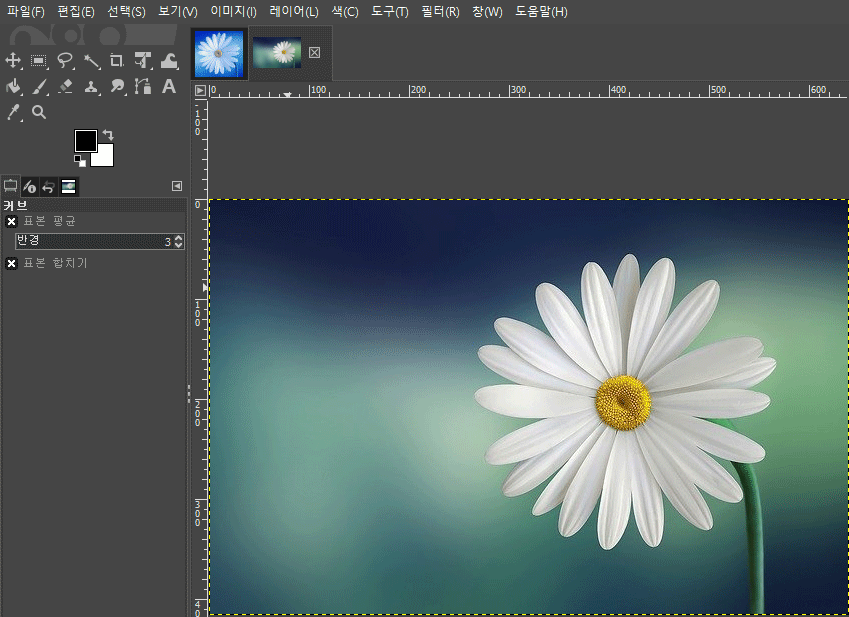Select the Move tool
This screenshot has width=849, height=617.
click(x=14, y=60)
